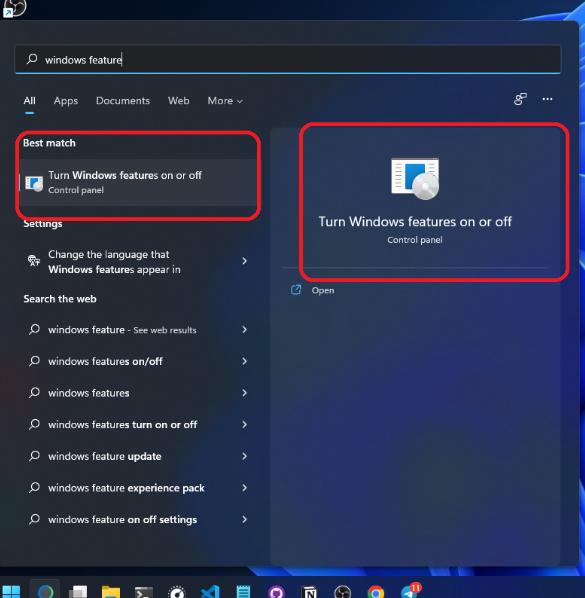
Task: Expand the arrow next to 'windows features'
Action: point(244,393)
